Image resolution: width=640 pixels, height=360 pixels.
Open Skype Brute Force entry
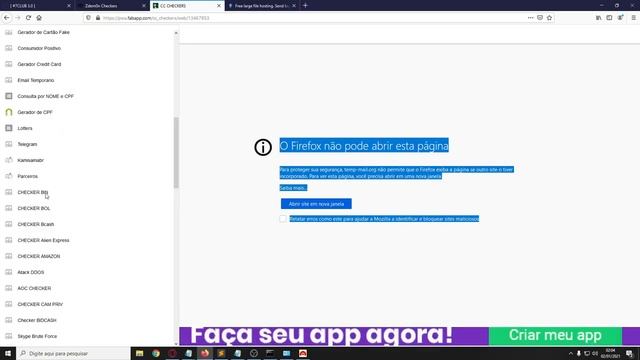(37, 336)
